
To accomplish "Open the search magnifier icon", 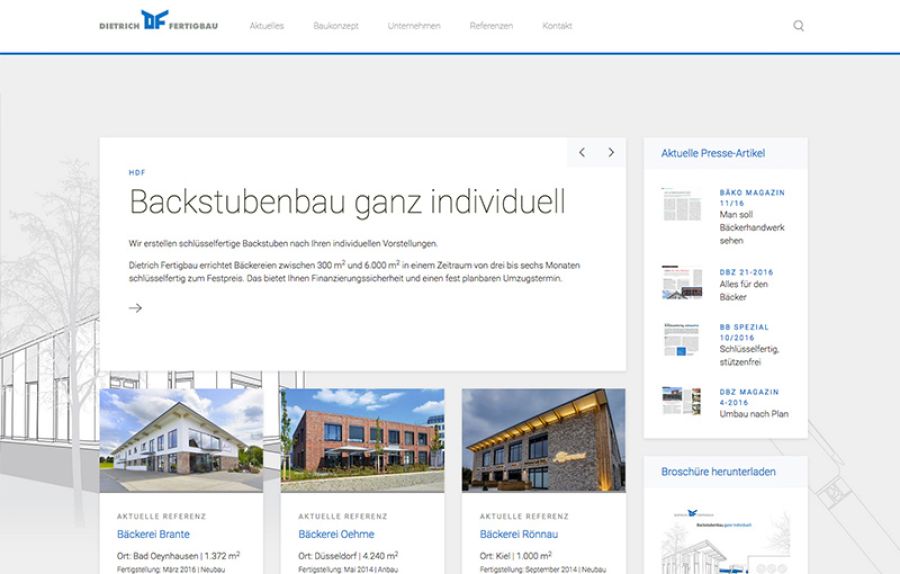I will (x=798, y=26).
